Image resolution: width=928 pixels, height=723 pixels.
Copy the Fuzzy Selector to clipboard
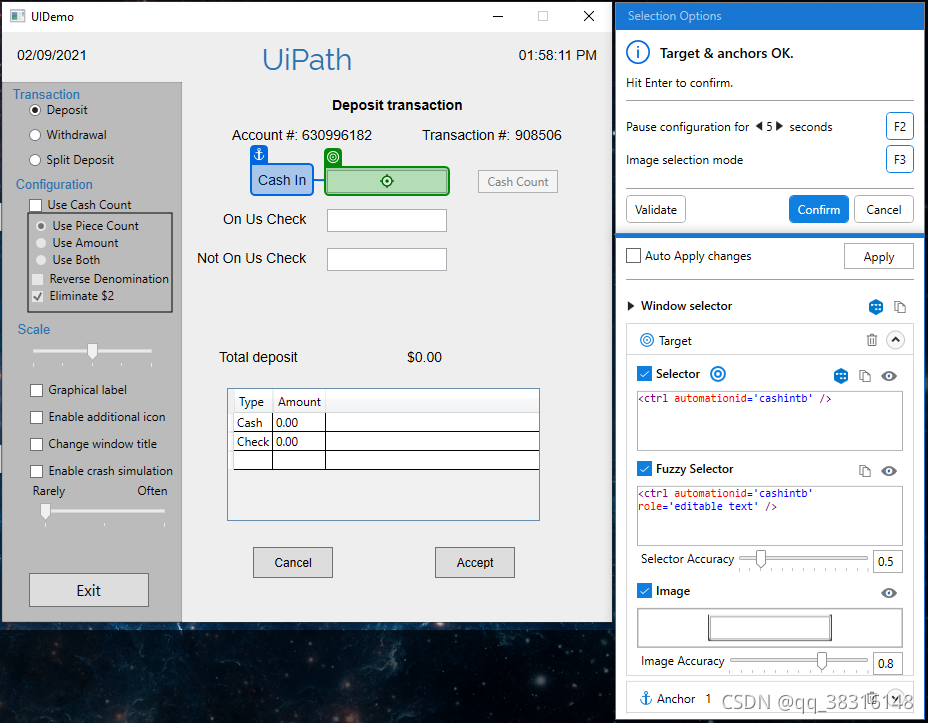[x=865, y=471]
